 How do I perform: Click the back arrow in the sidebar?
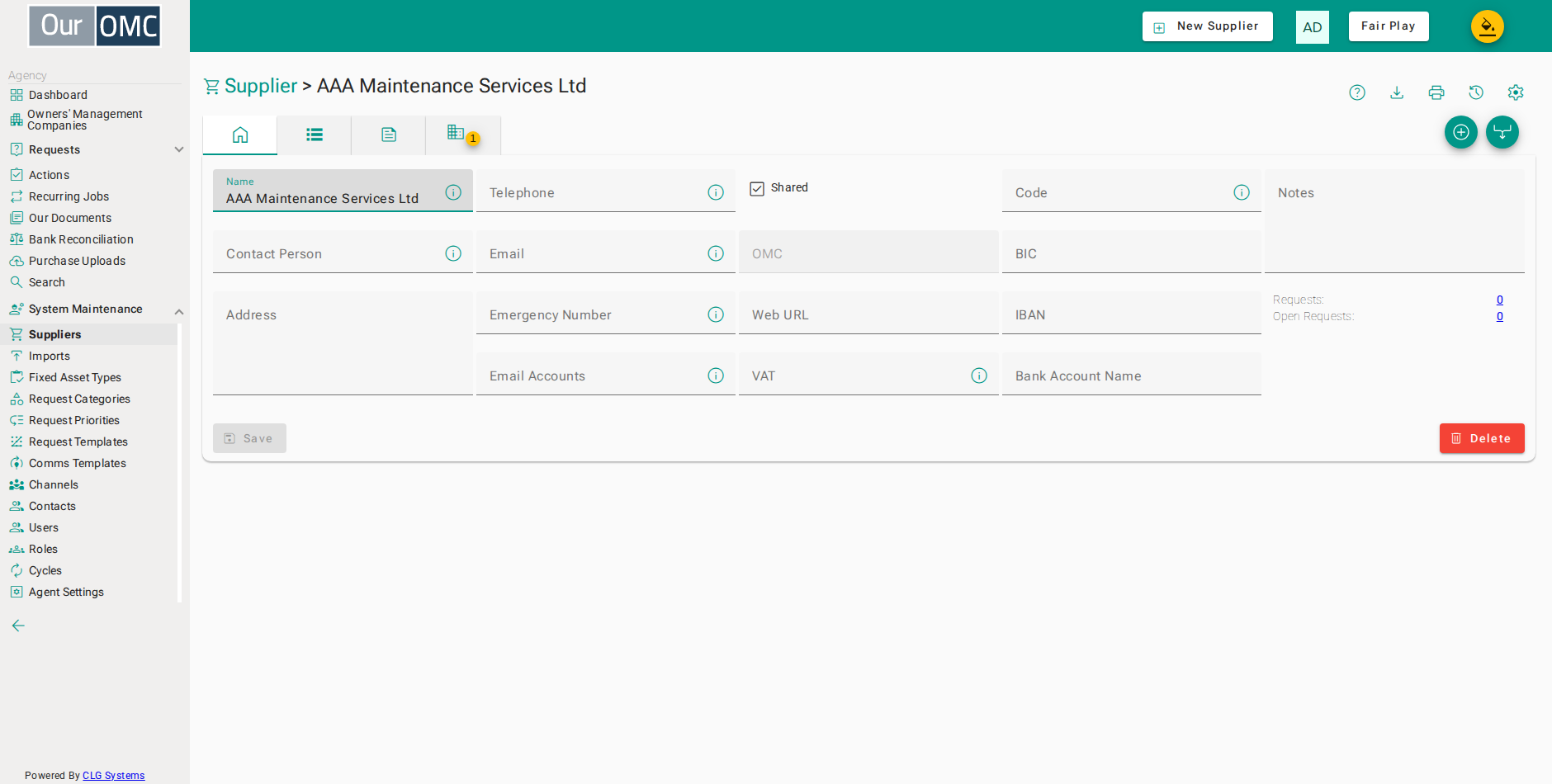pos(18,626)
